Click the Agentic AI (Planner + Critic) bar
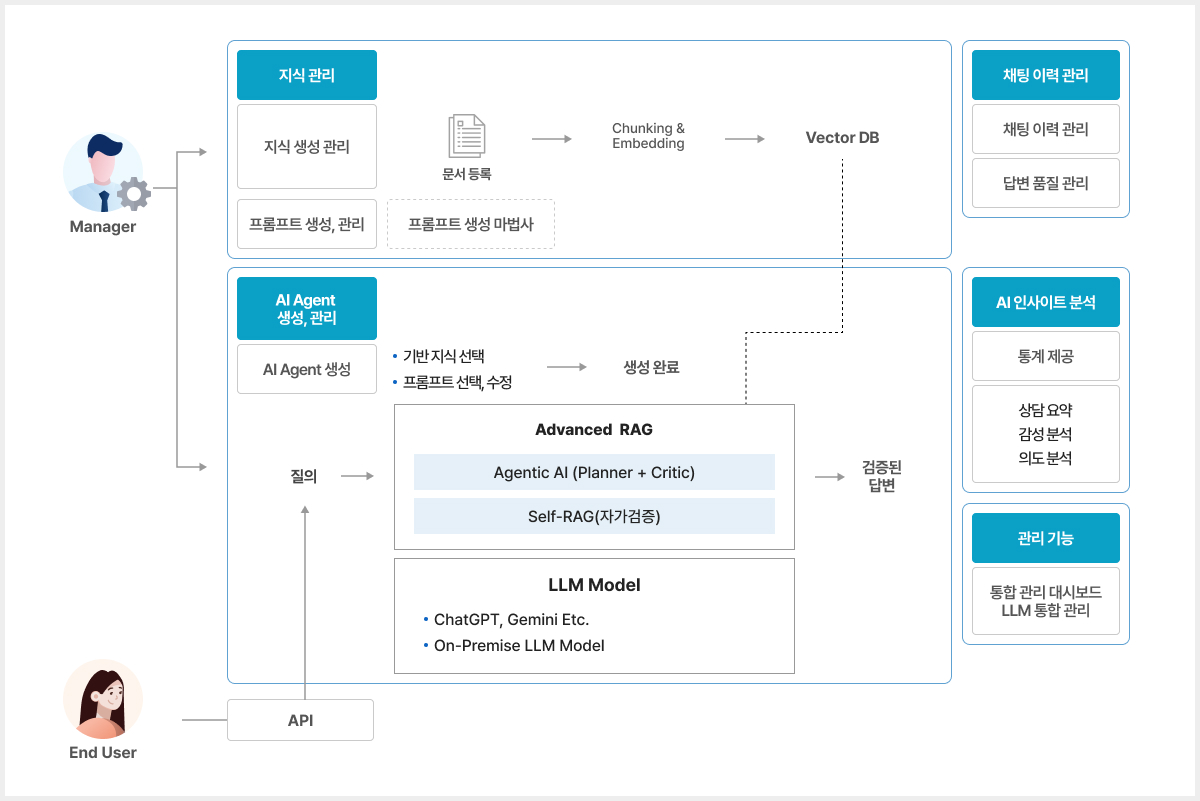Screen dimensions: 1200x801 (594, 472)
